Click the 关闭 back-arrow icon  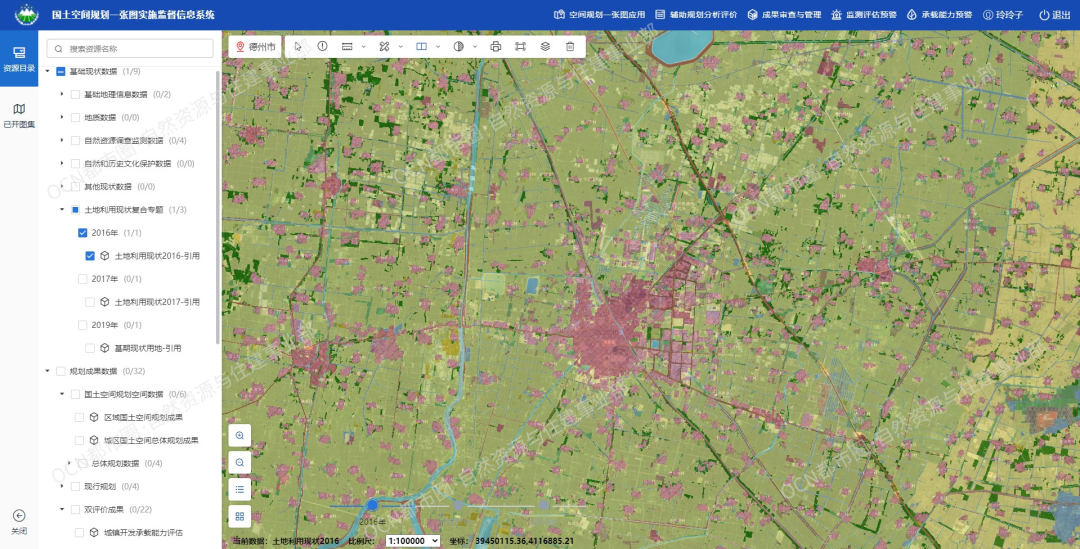(x=19, y=515)
